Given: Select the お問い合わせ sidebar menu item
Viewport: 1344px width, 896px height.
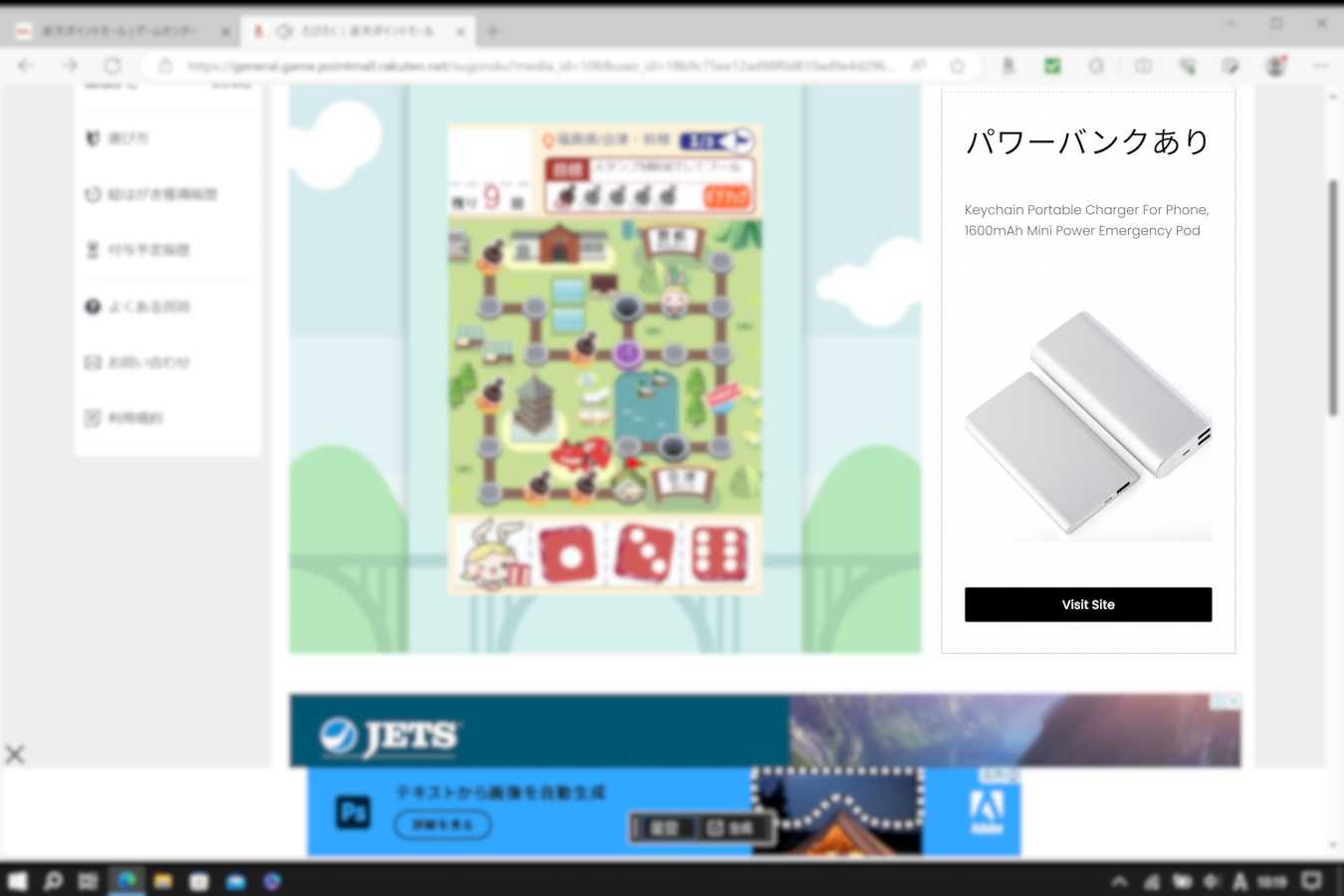Looking at the screenshot, I should (x=148, y=362).
